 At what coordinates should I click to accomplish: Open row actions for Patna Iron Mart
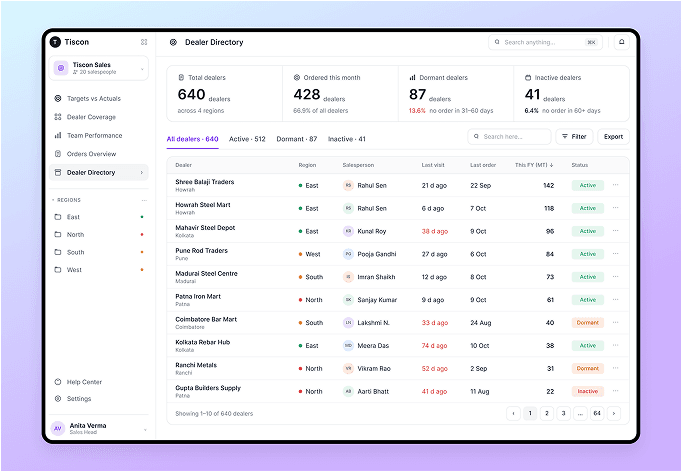615,299
